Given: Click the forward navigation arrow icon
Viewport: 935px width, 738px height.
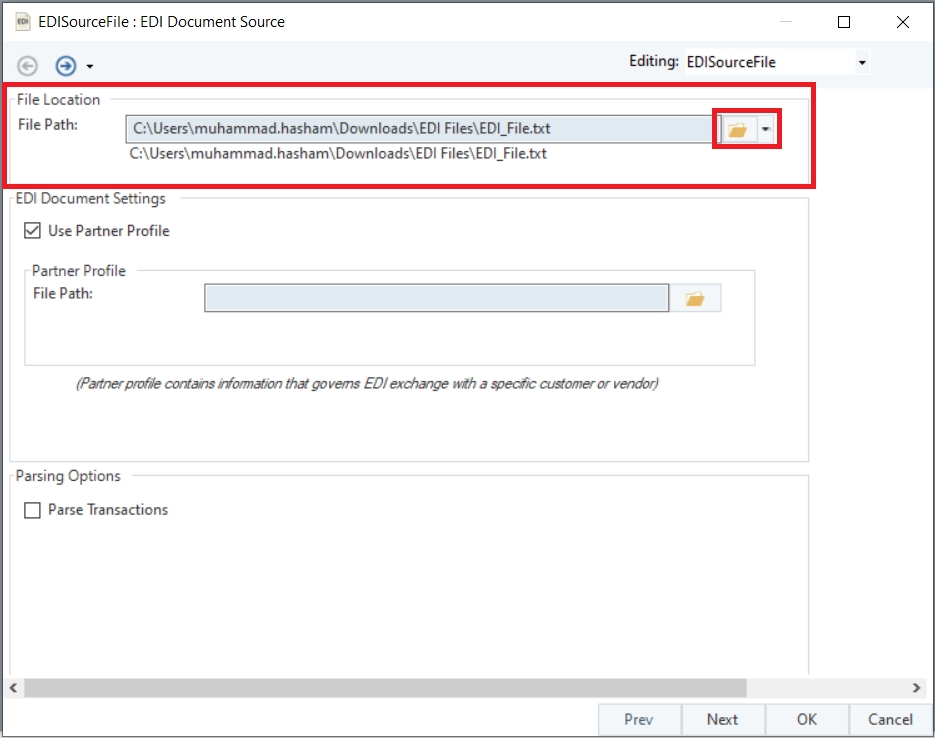Looking at the screenshot, I should 66,66.
